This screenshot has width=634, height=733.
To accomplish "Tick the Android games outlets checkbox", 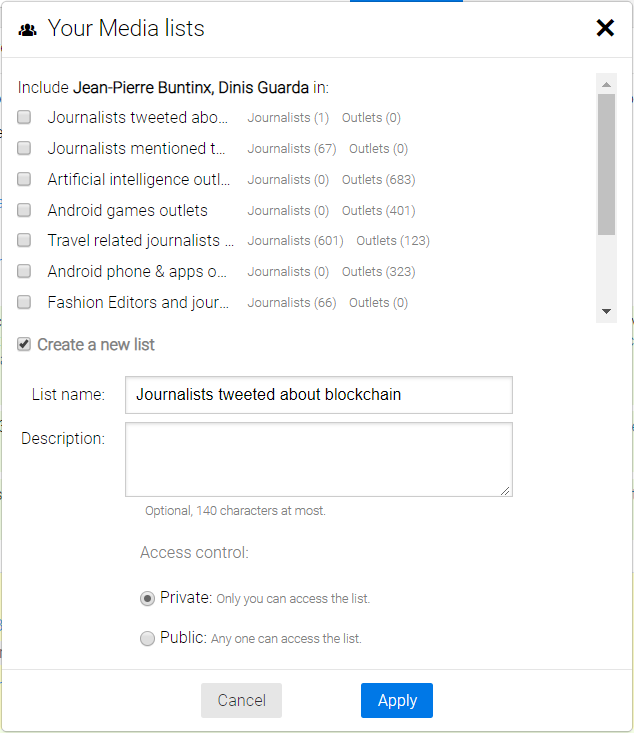I will pos(24,210).
